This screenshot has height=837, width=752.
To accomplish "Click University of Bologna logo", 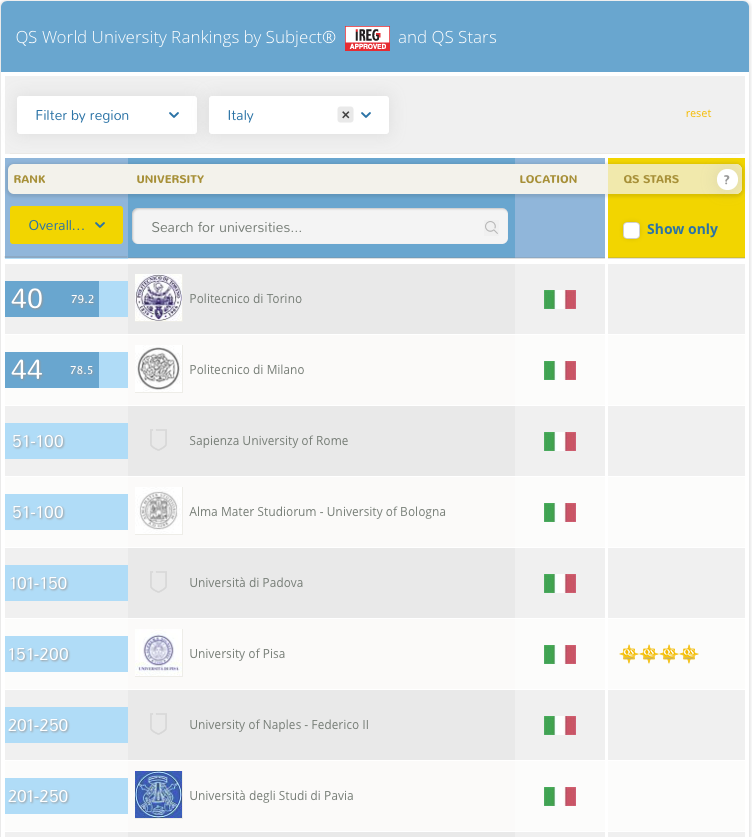I will (159, 511).
